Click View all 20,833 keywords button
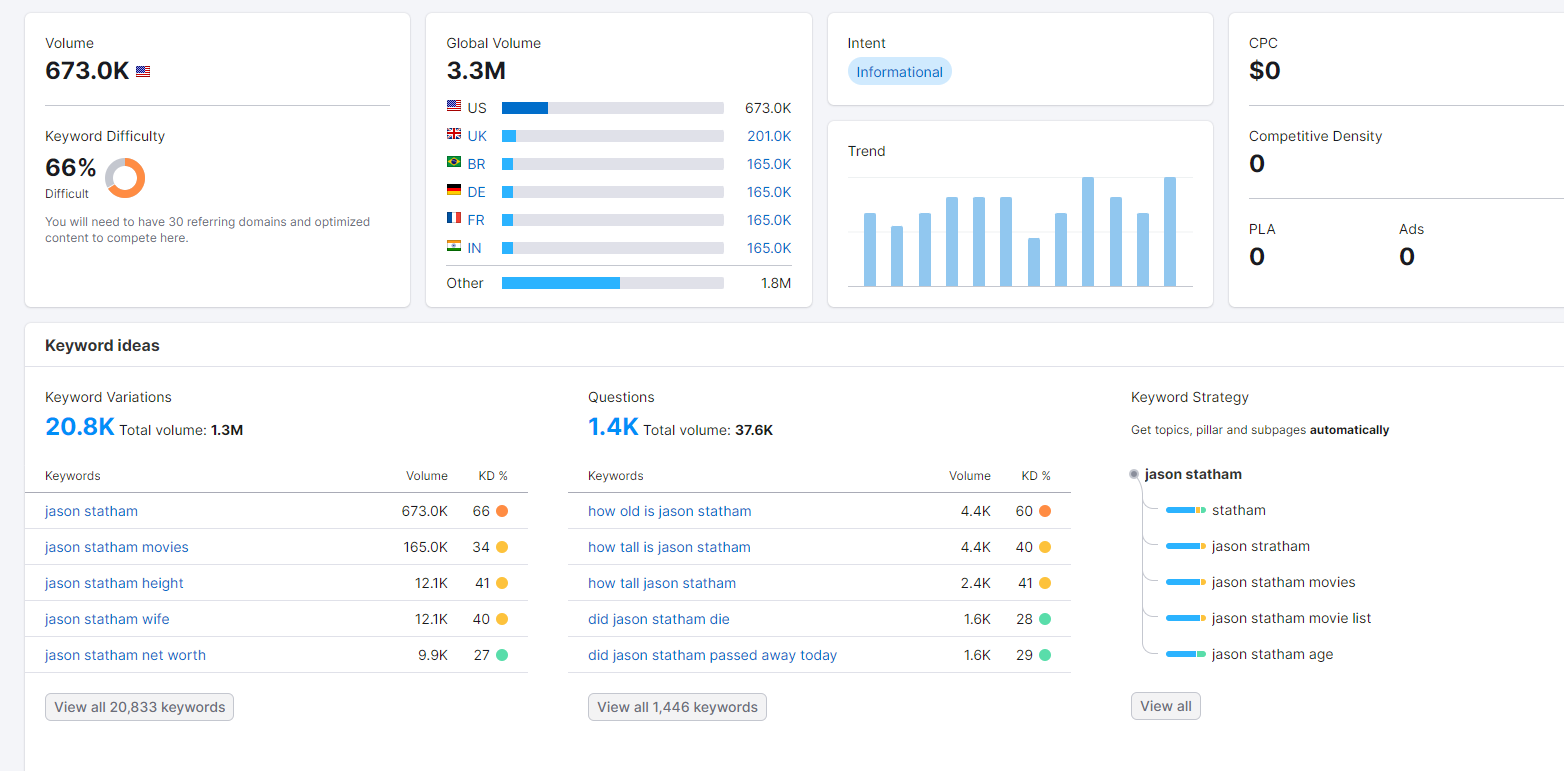This screenshot has width=1564, height=771. pyautogui.click(x=139, y=707)
